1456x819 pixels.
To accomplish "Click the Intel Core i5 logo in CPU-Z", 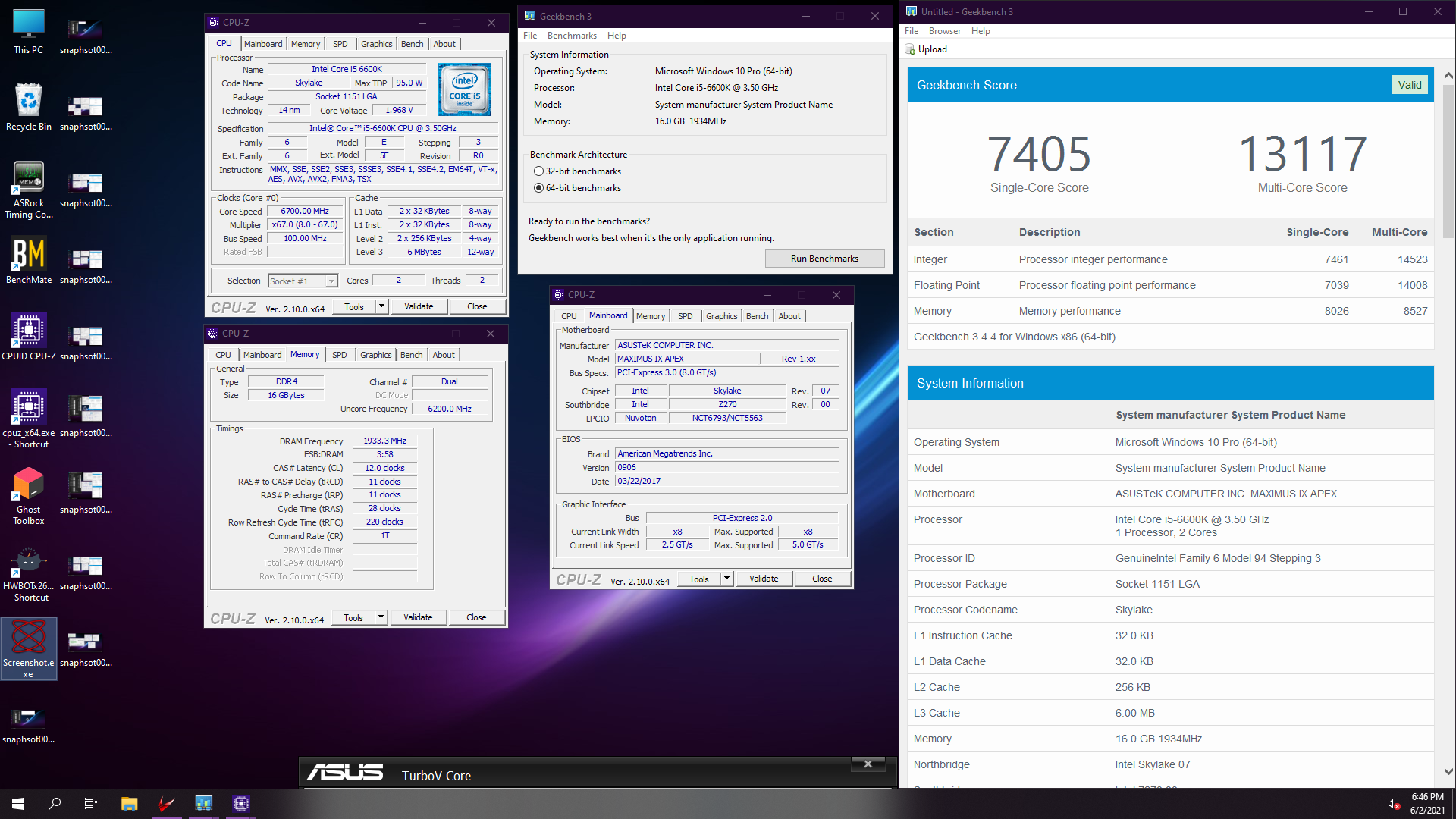I will coord(465,89).
